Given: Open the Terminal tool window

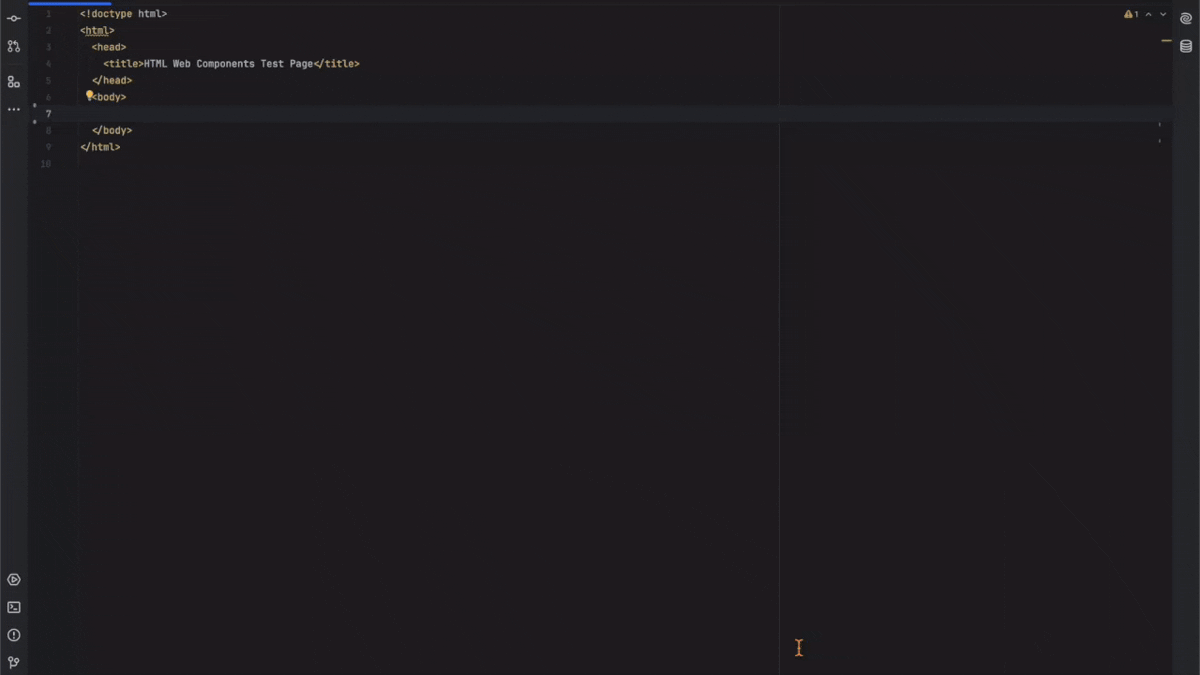Looking at the screenshot, I should 13,606.
